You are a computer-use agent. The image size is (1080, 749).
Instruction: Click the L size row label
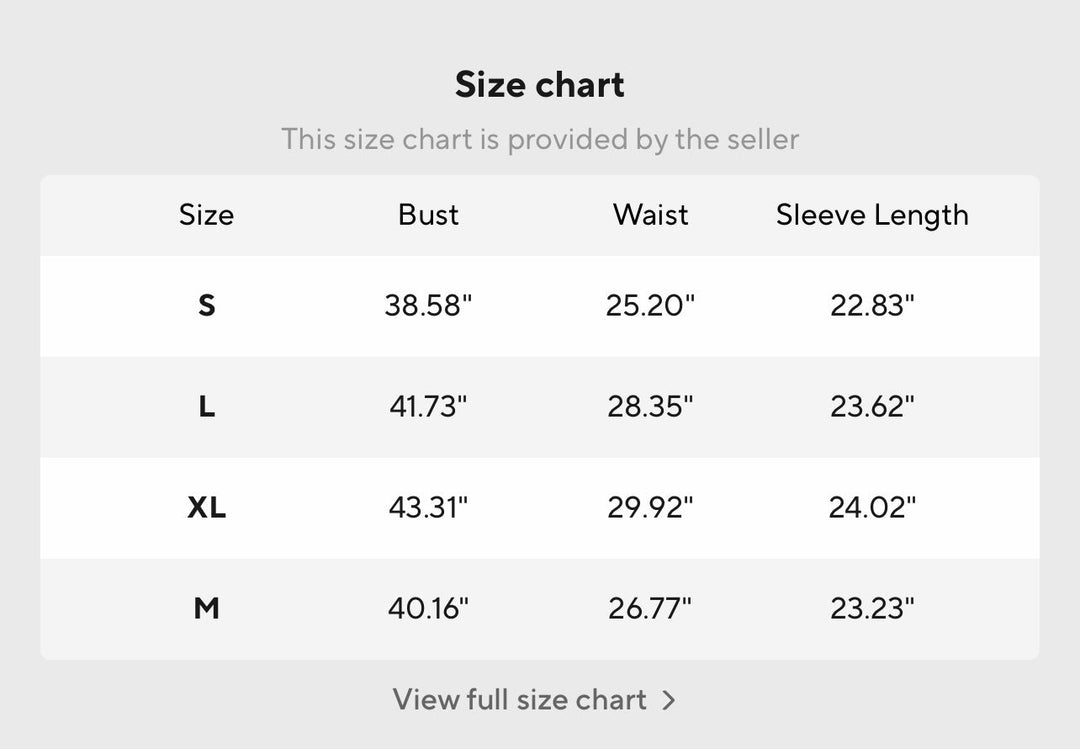[207, 407]
